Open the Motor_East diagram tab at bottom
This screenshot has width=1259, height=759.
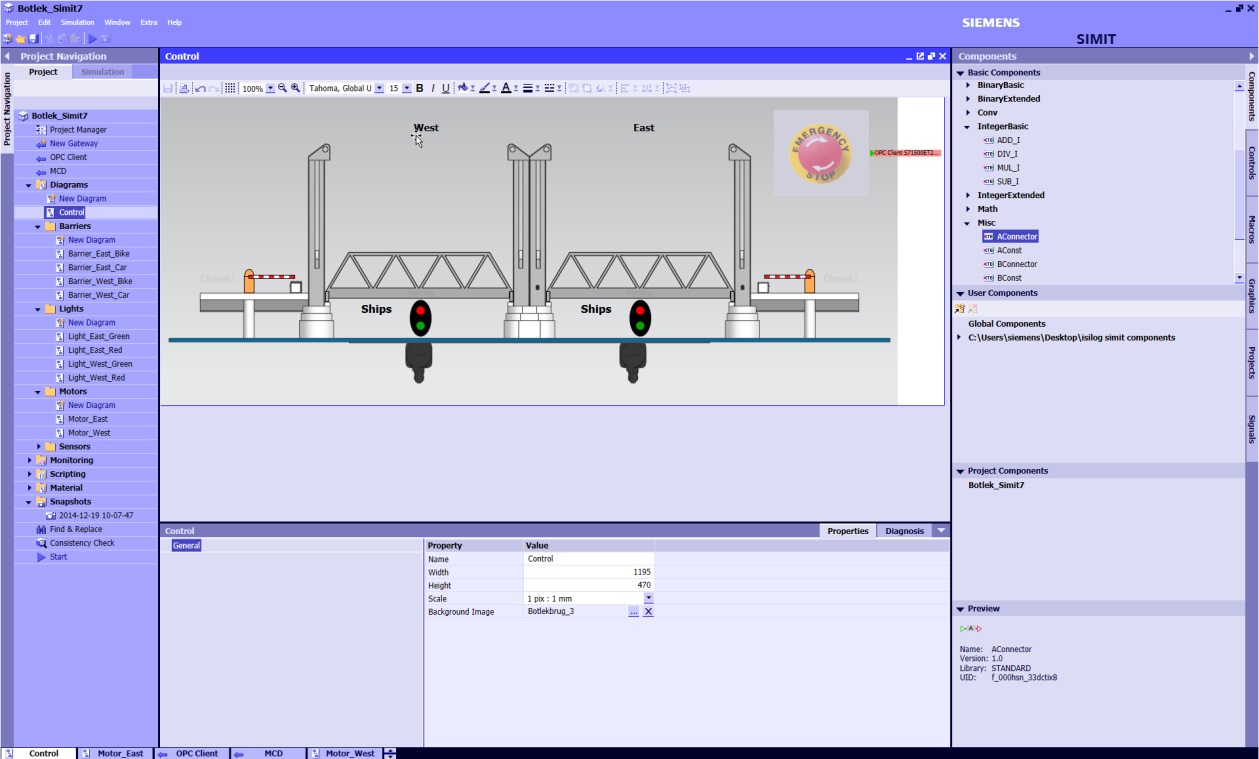(x=119, y=753)
